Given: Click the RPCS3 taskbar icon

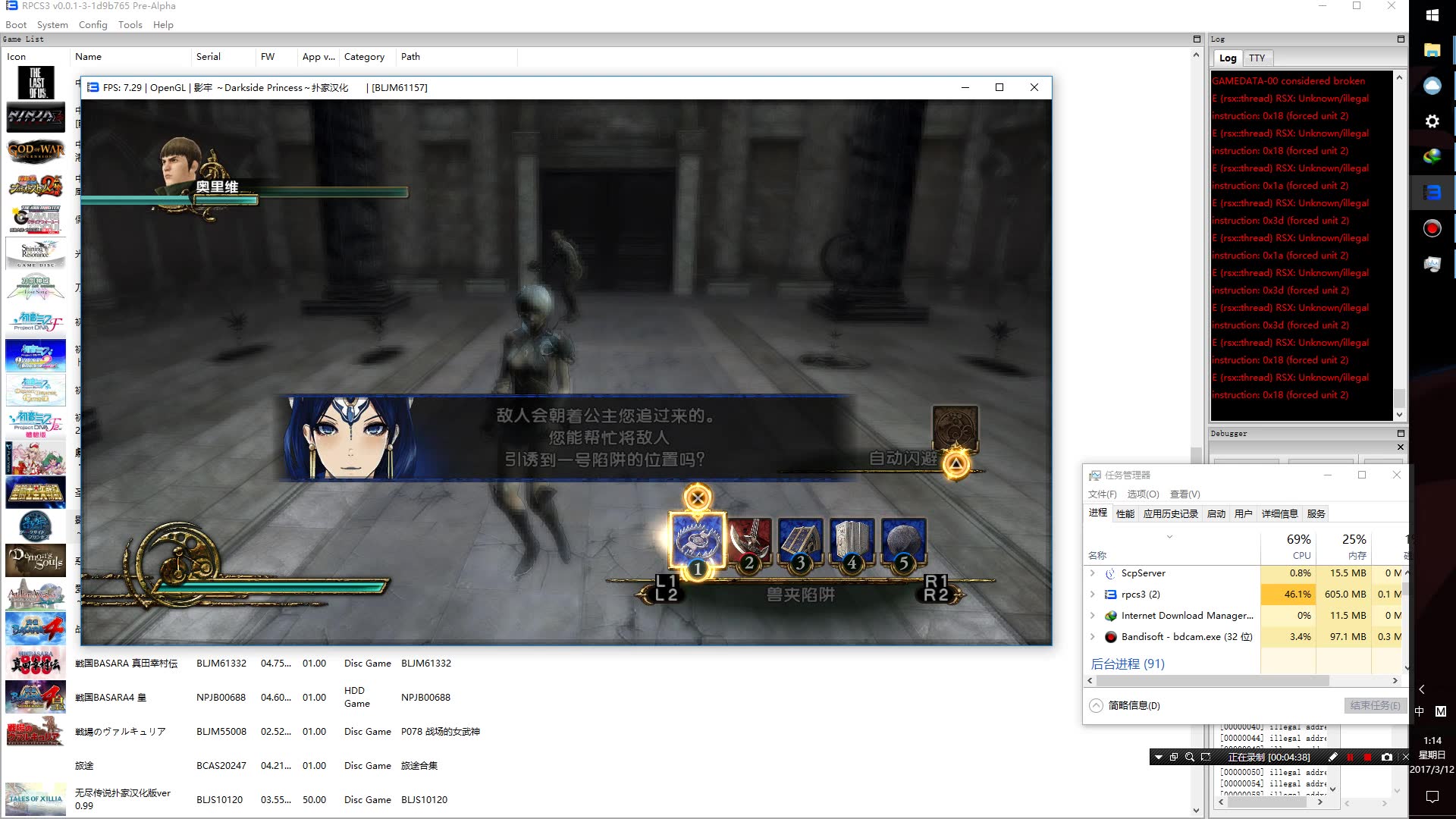Looking at the screenshot, I should coord(1432,193).
